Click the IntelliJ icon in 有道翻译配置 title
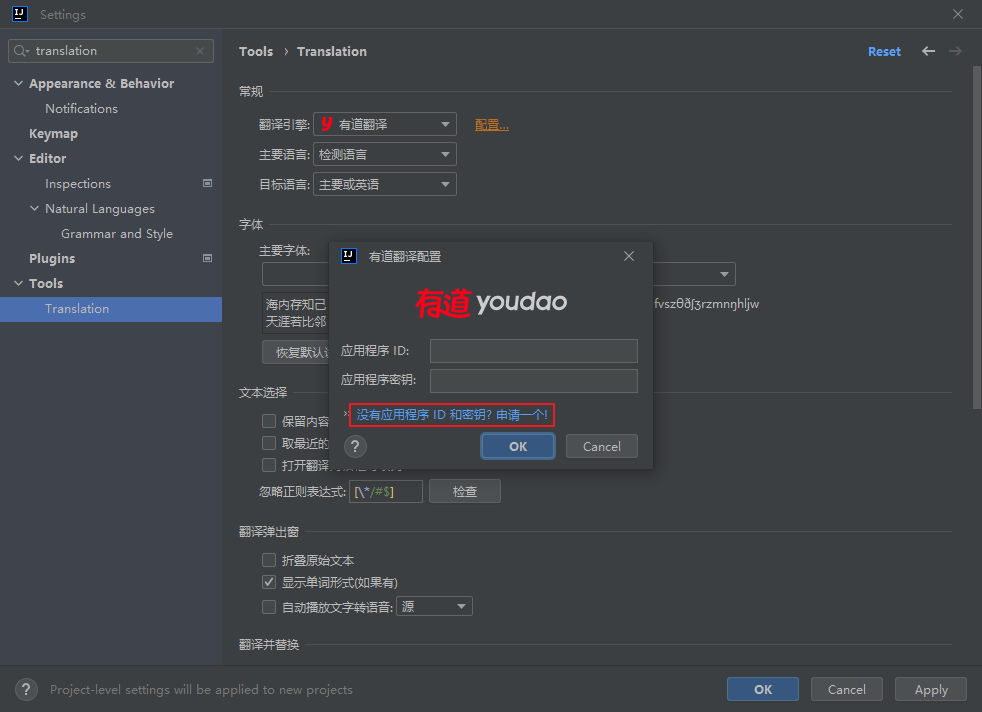 coord(349,256)
